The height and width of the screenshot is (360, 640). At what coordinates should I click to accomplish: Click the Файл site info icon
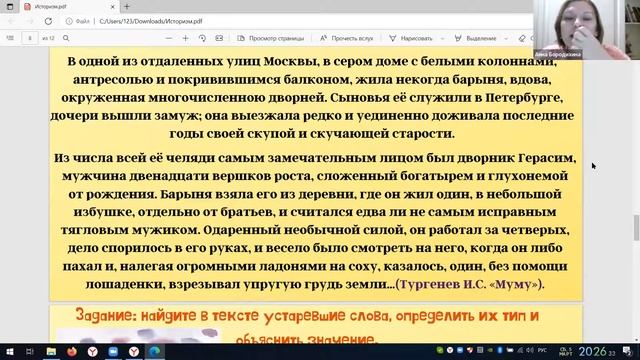[78, 21]
